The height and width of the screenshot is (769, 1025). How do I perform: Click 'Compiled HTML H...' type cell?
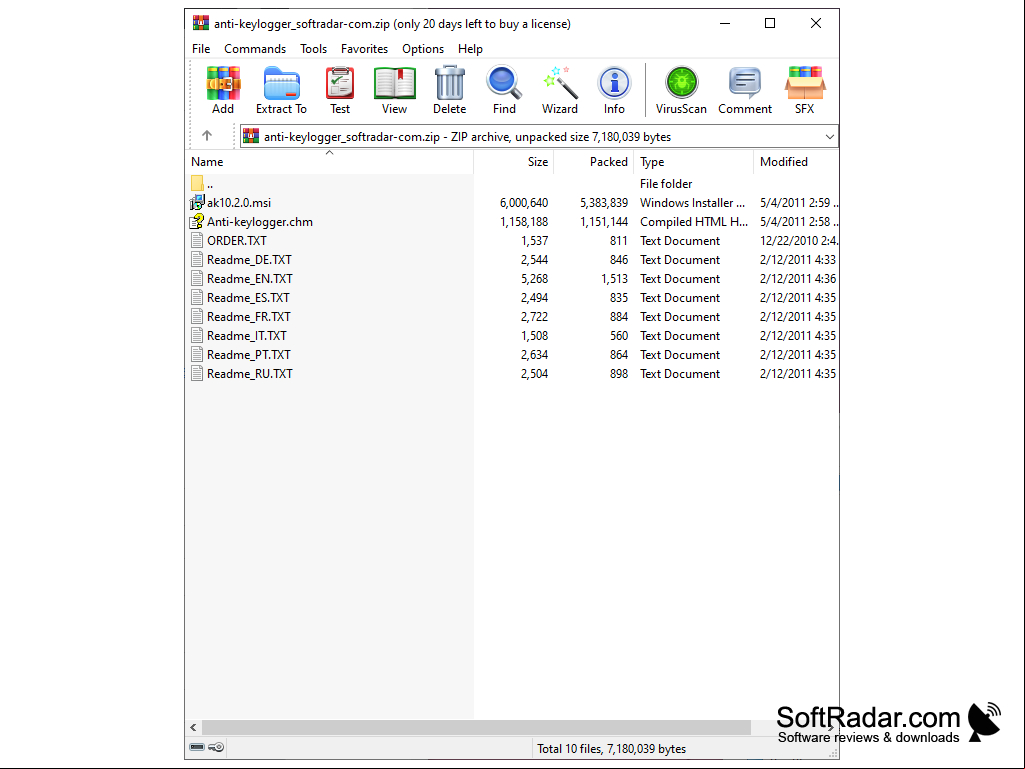[x=694, y=222]
